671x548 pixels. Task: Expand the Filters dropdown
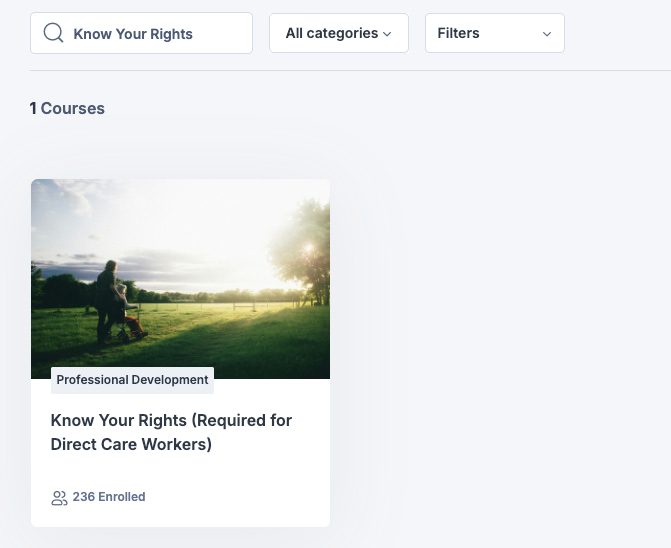click(x=495, y=33)
